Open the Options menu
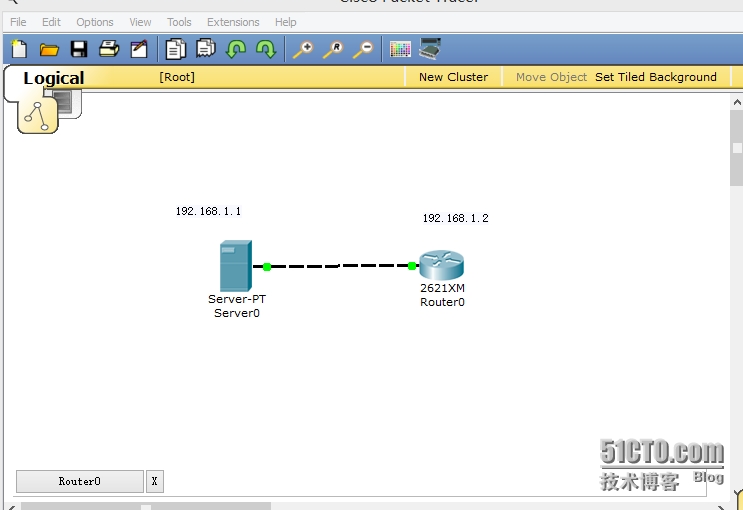This screenshot has height=510, width=743. [95, 22]
